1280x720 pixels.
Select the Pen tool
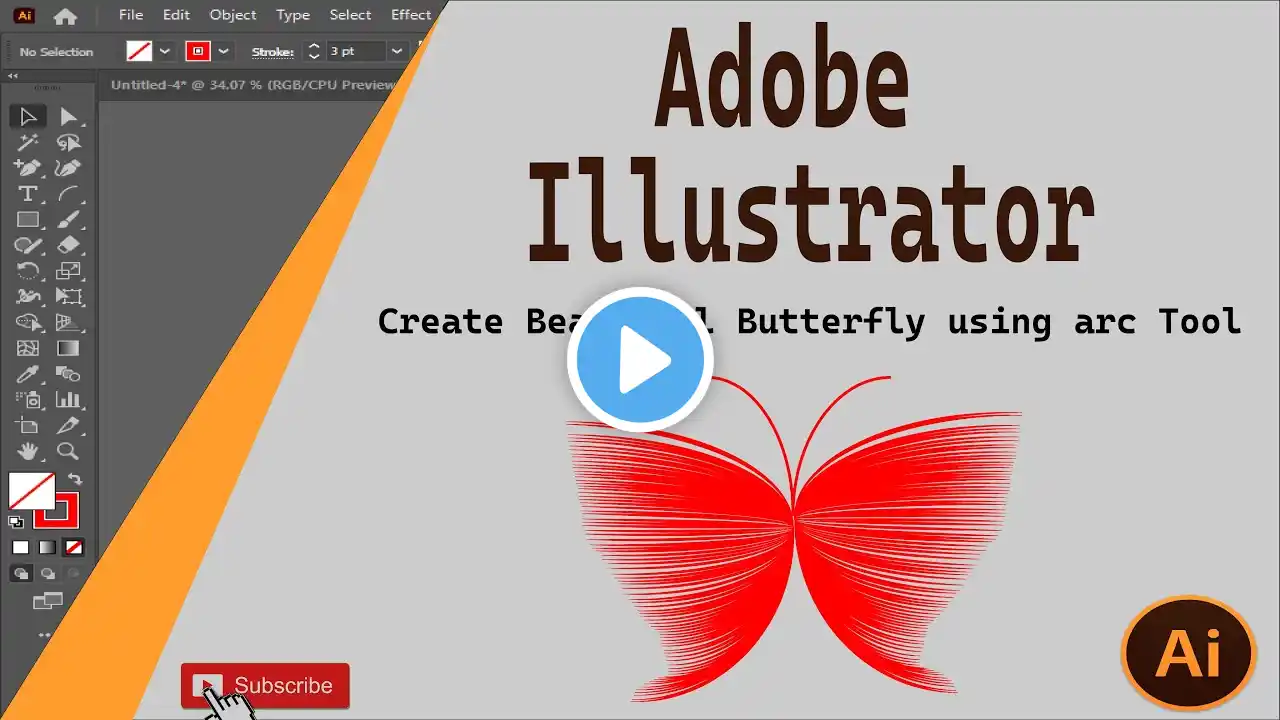tap(28, 168)
